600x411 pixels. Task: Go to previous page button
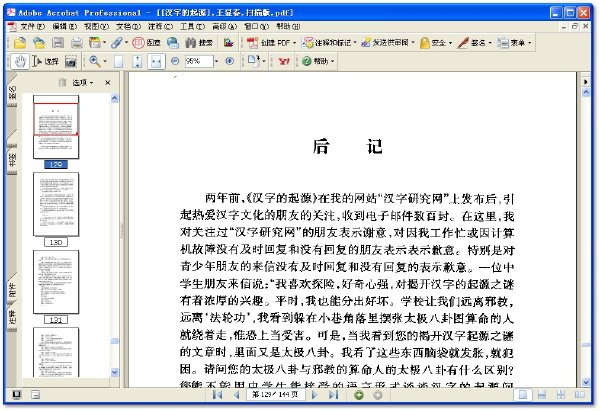(x=237, y=395)
